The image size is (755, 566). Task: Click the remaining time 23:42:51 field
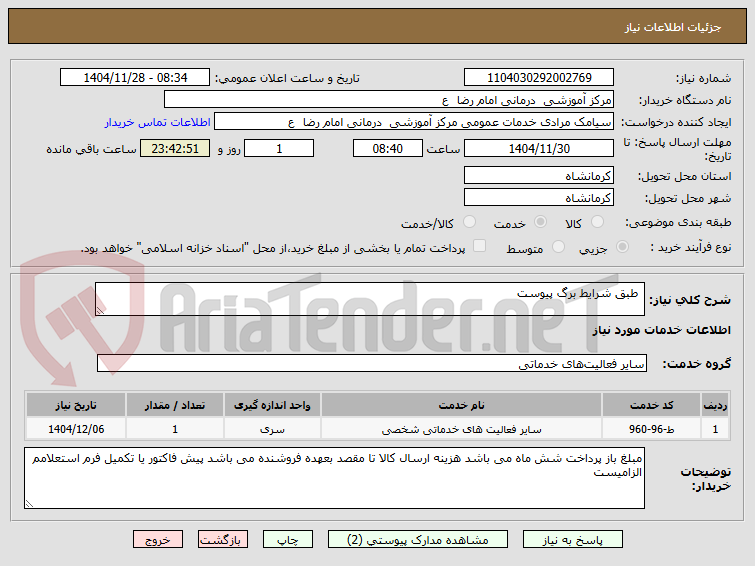pyautogui.click(x=175, y=148)
